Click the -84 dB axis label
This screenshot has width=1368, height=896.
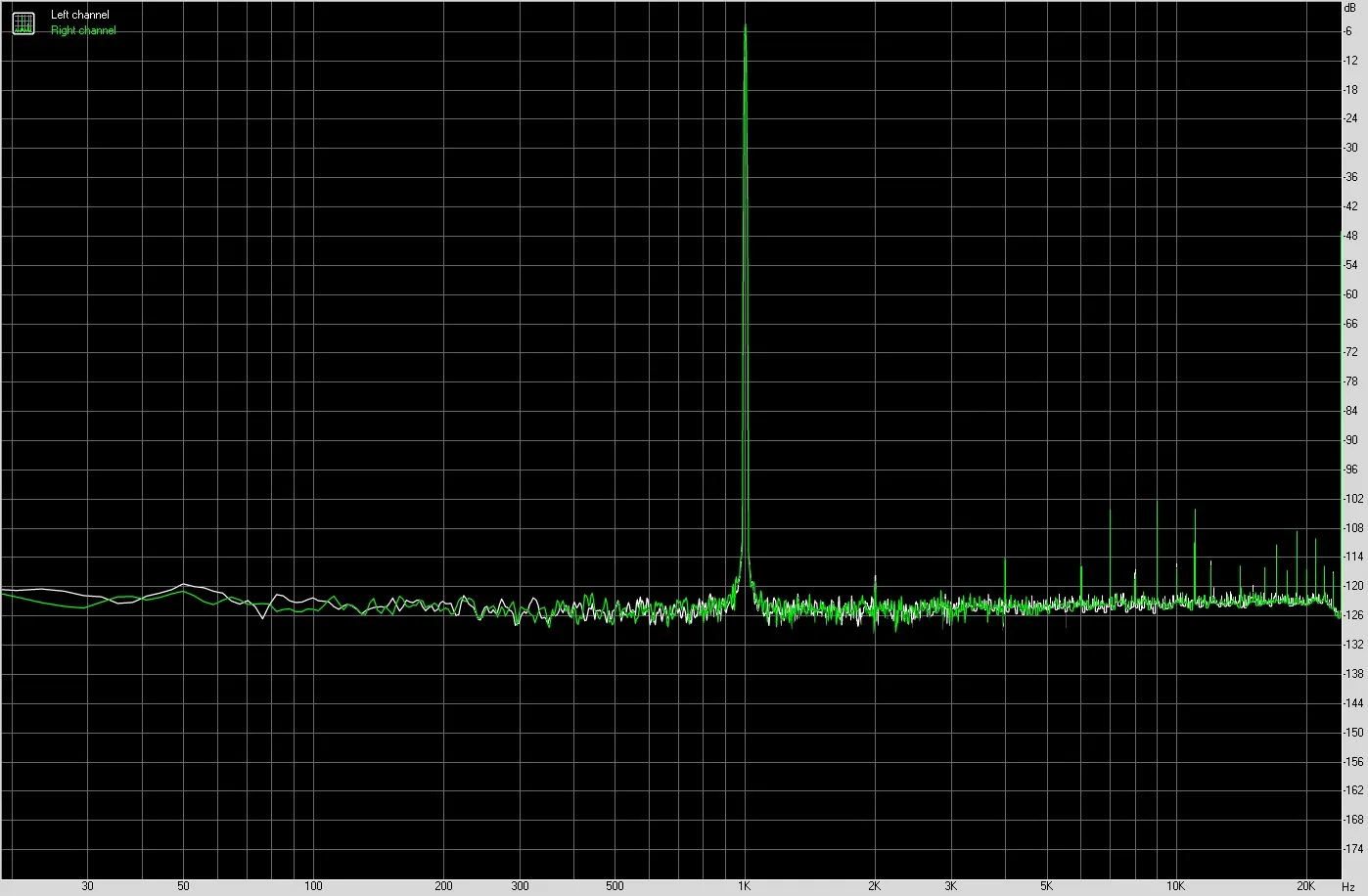pos(1350,411)
